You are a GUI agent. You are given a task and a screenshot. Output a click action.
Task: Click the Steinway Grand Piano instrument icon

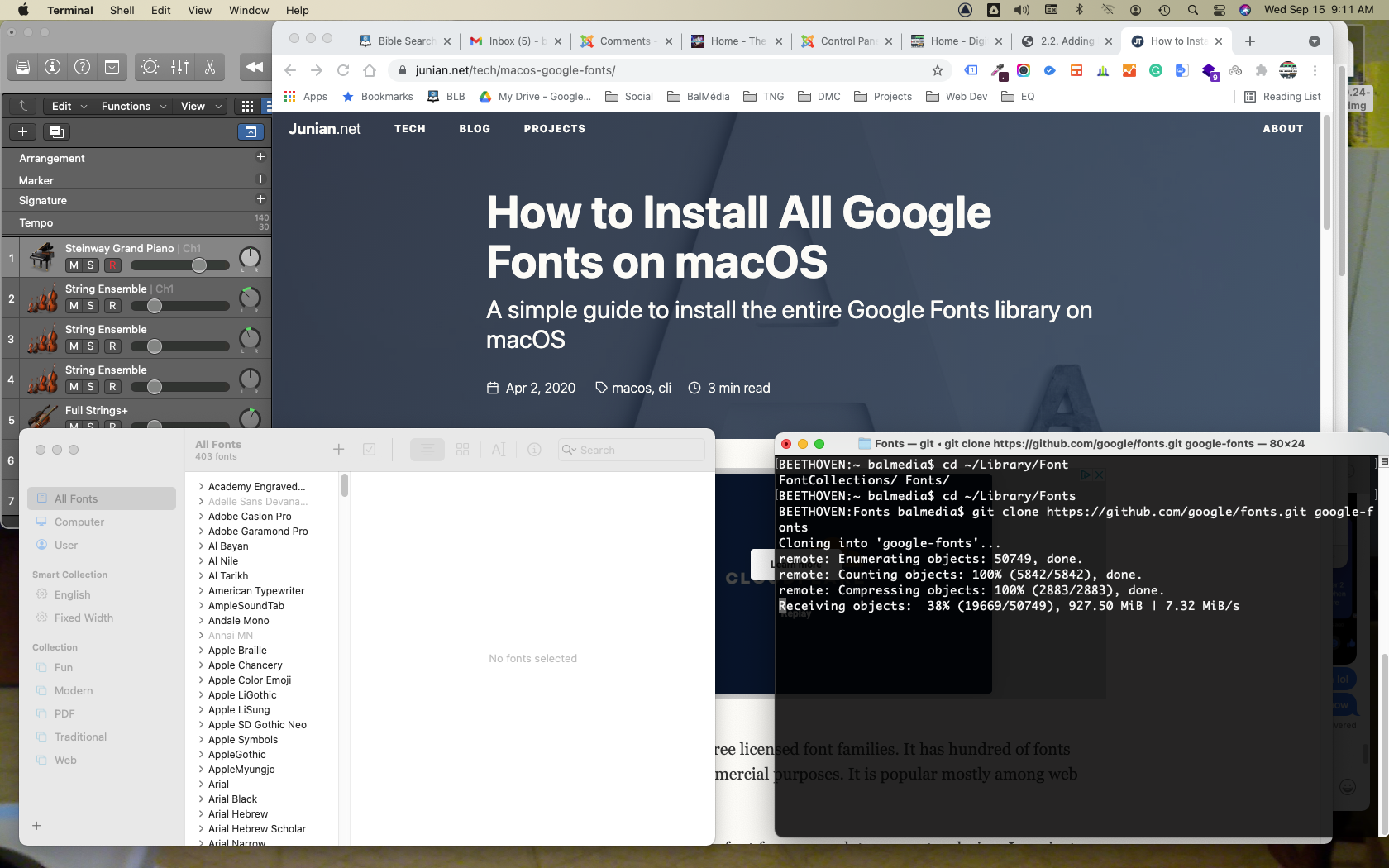point(42,257)
